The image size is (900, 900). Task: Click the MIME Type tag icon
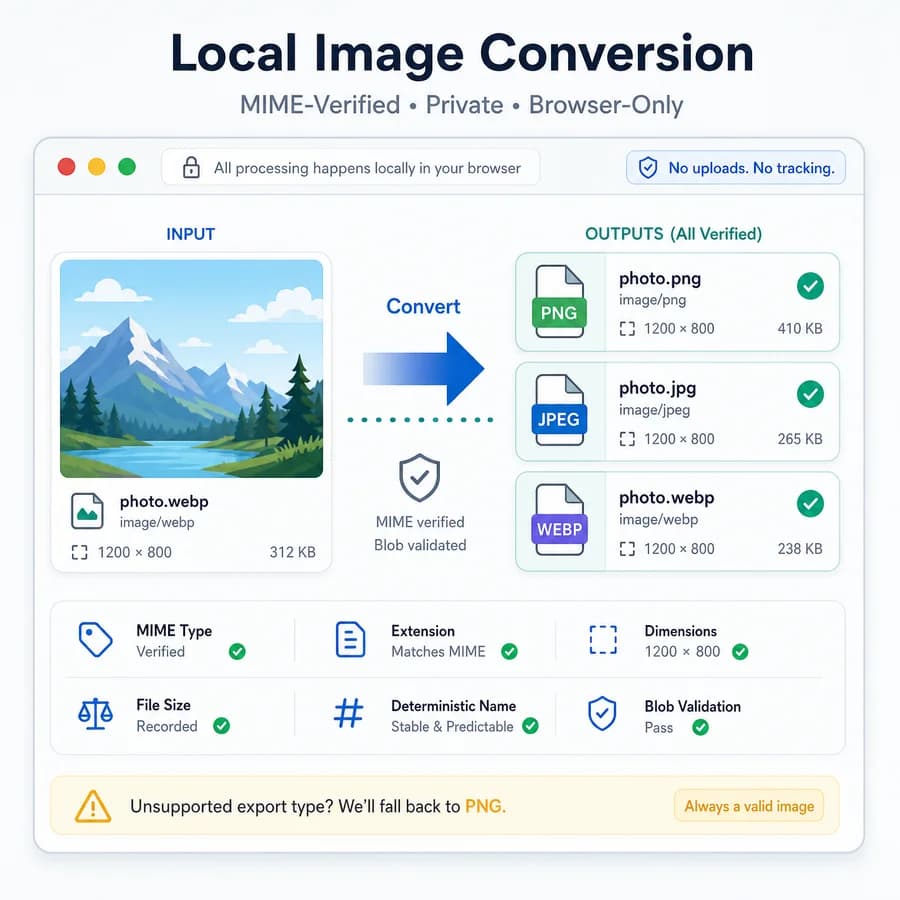[95, 639]
